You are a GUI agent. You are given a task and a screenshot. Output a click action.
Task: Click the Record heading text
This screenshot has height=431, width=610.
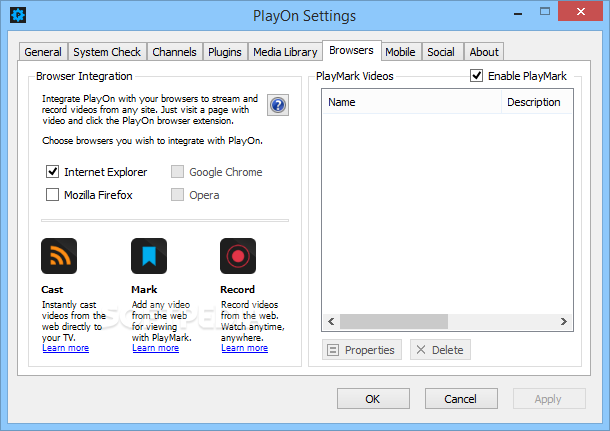click(238, 290)
